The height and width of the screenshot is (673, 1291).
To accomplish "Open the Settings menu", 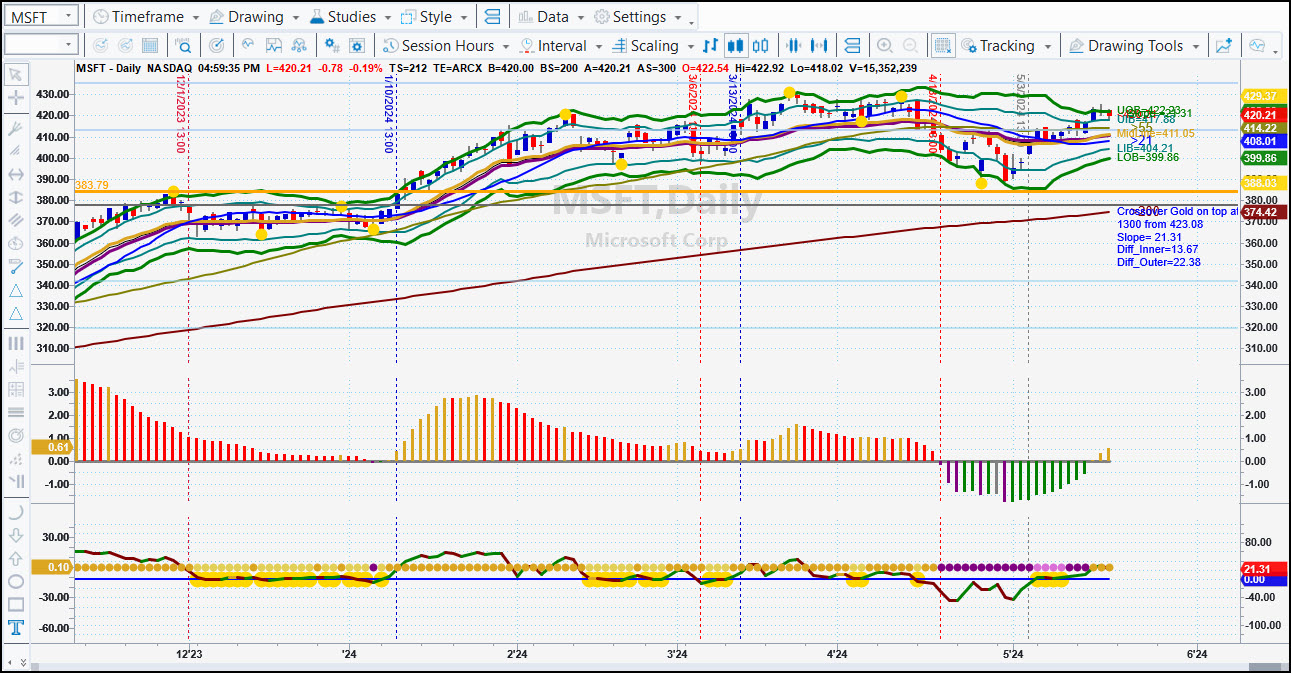I will 638,17.
